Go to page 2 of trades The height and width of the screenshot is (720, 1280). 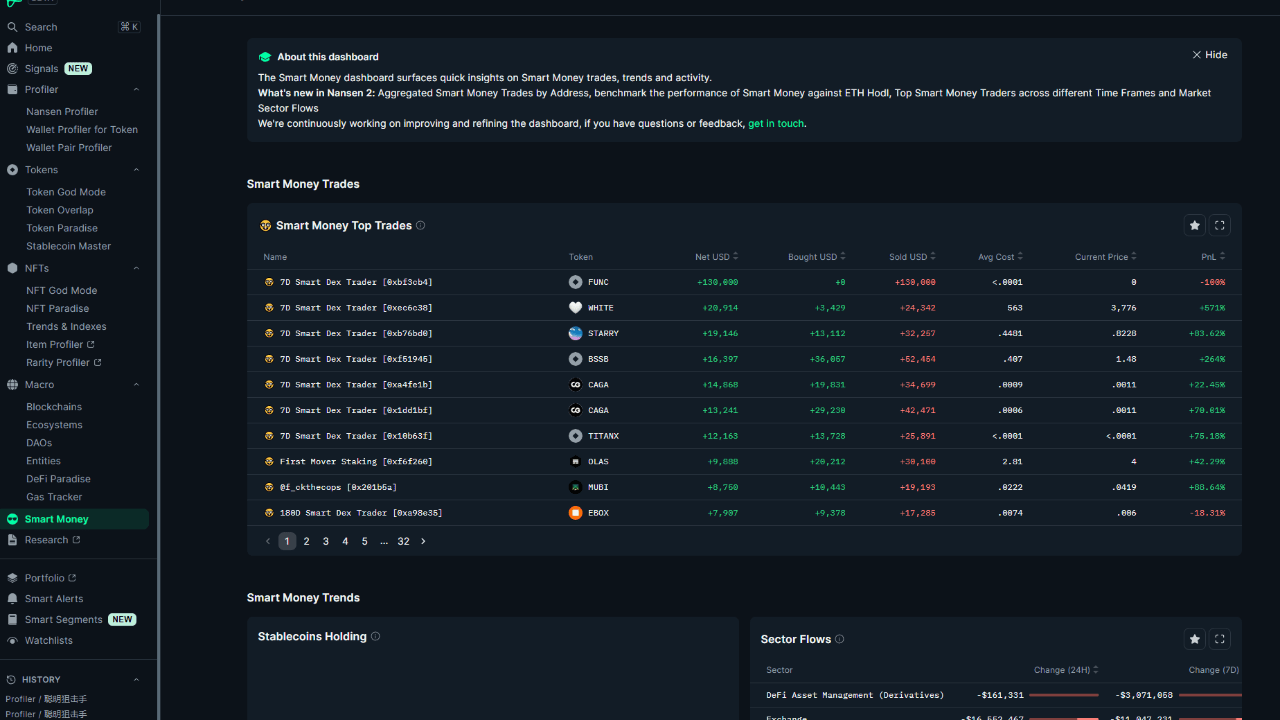click(x=306, y=541)
